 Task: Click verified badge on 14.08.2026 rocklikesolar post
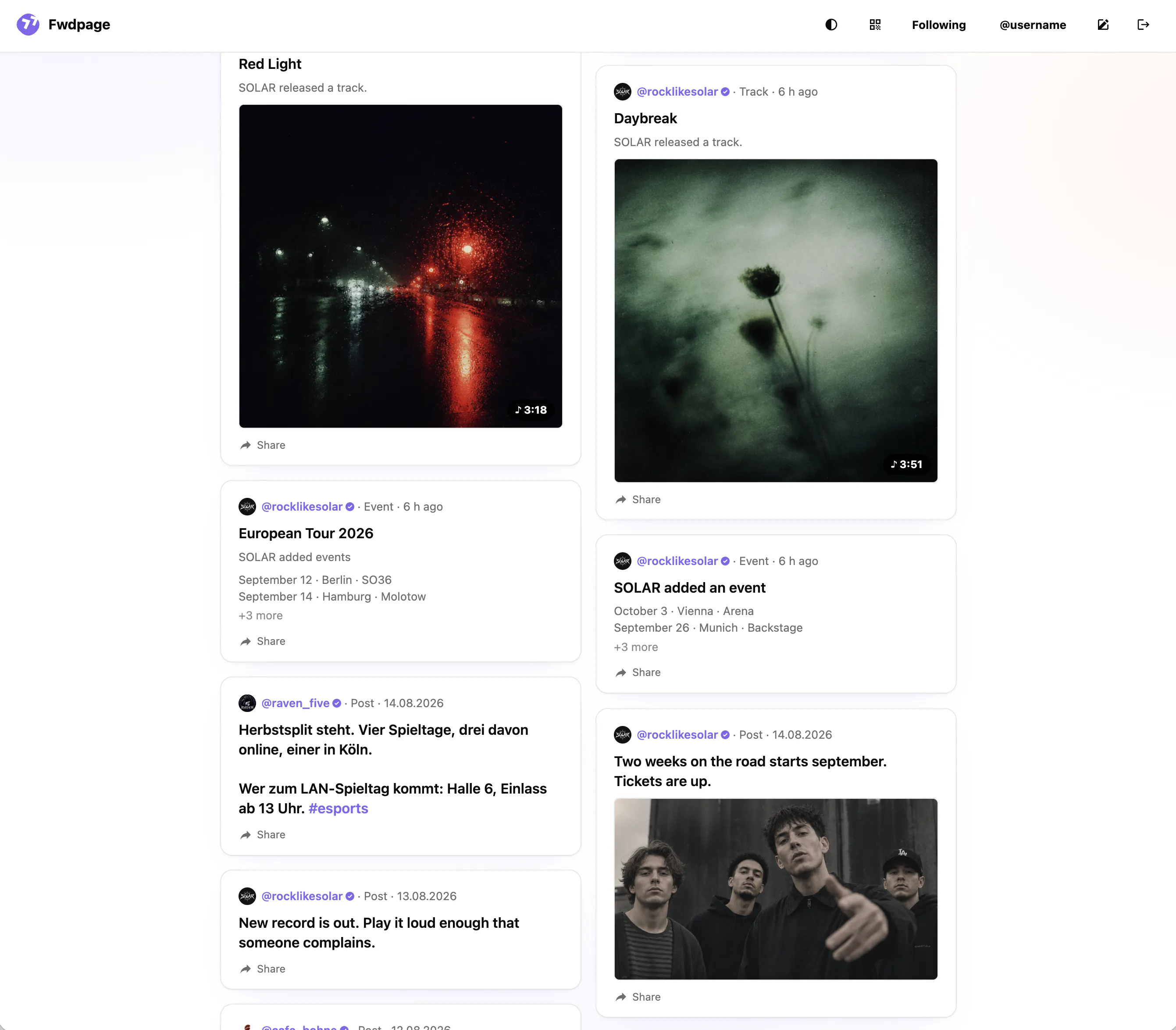coord(725,735)
